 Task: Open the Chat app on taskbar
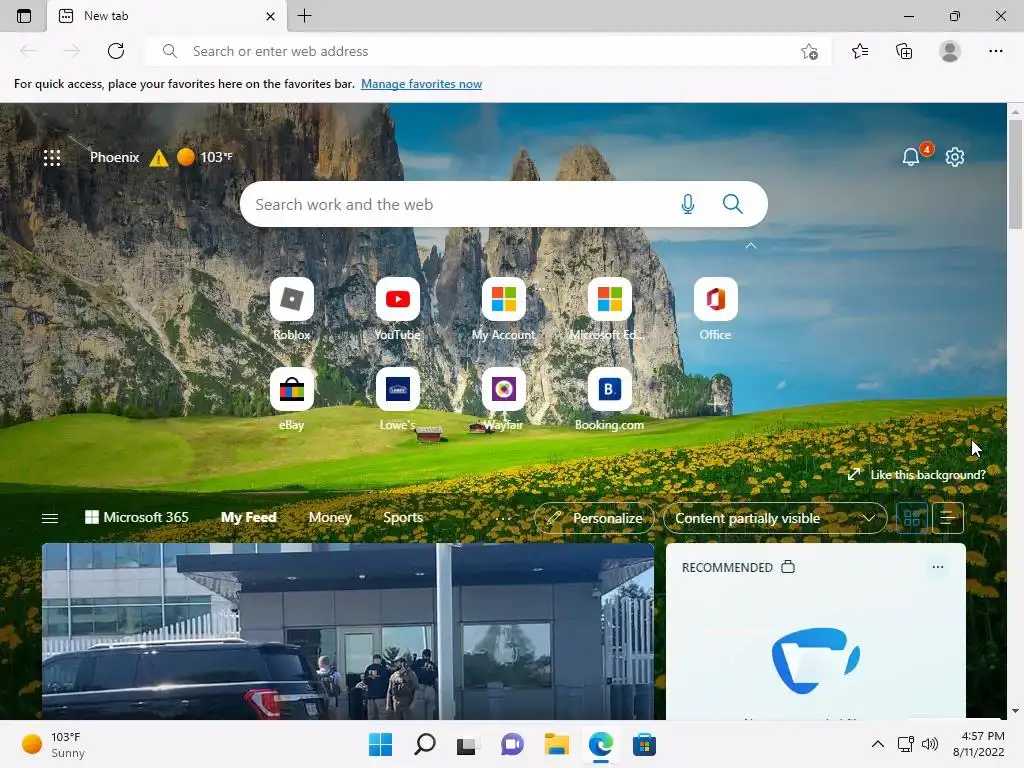512,744
